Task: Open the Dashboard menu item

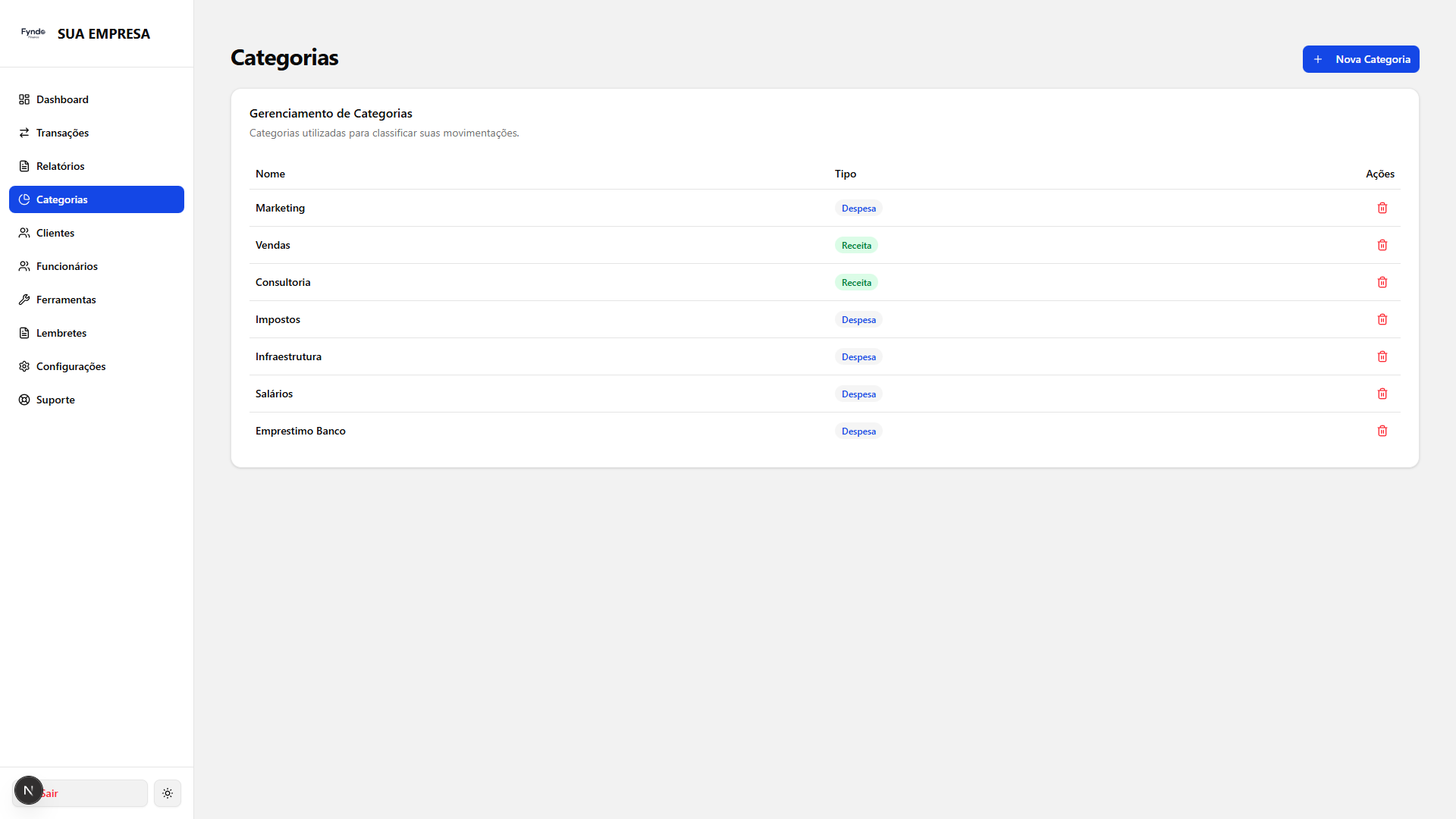Action: pos(62,99)
